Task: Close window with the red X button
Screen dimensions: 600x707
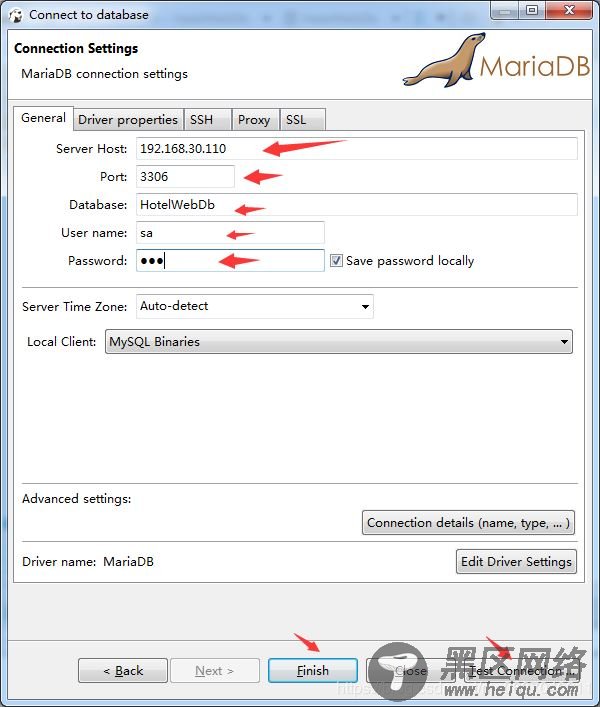Action: 569,11
